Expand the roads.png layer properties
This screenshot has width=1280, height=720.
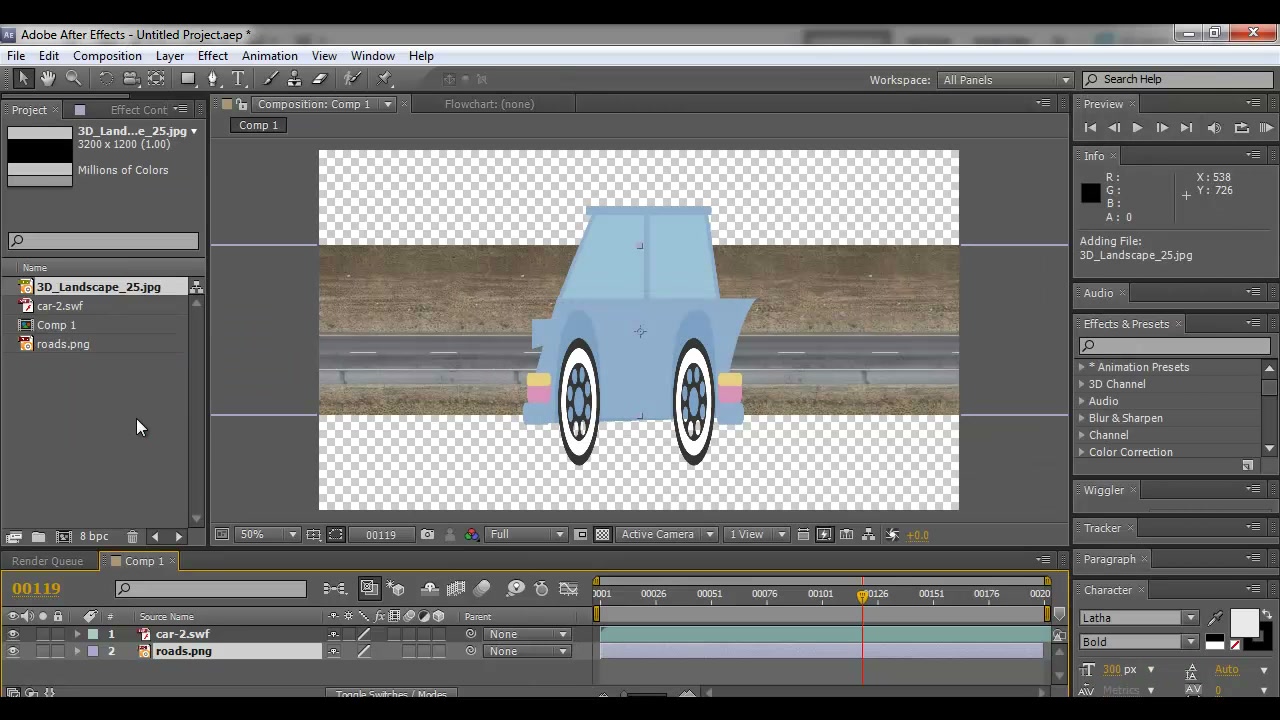coord(77,651)
